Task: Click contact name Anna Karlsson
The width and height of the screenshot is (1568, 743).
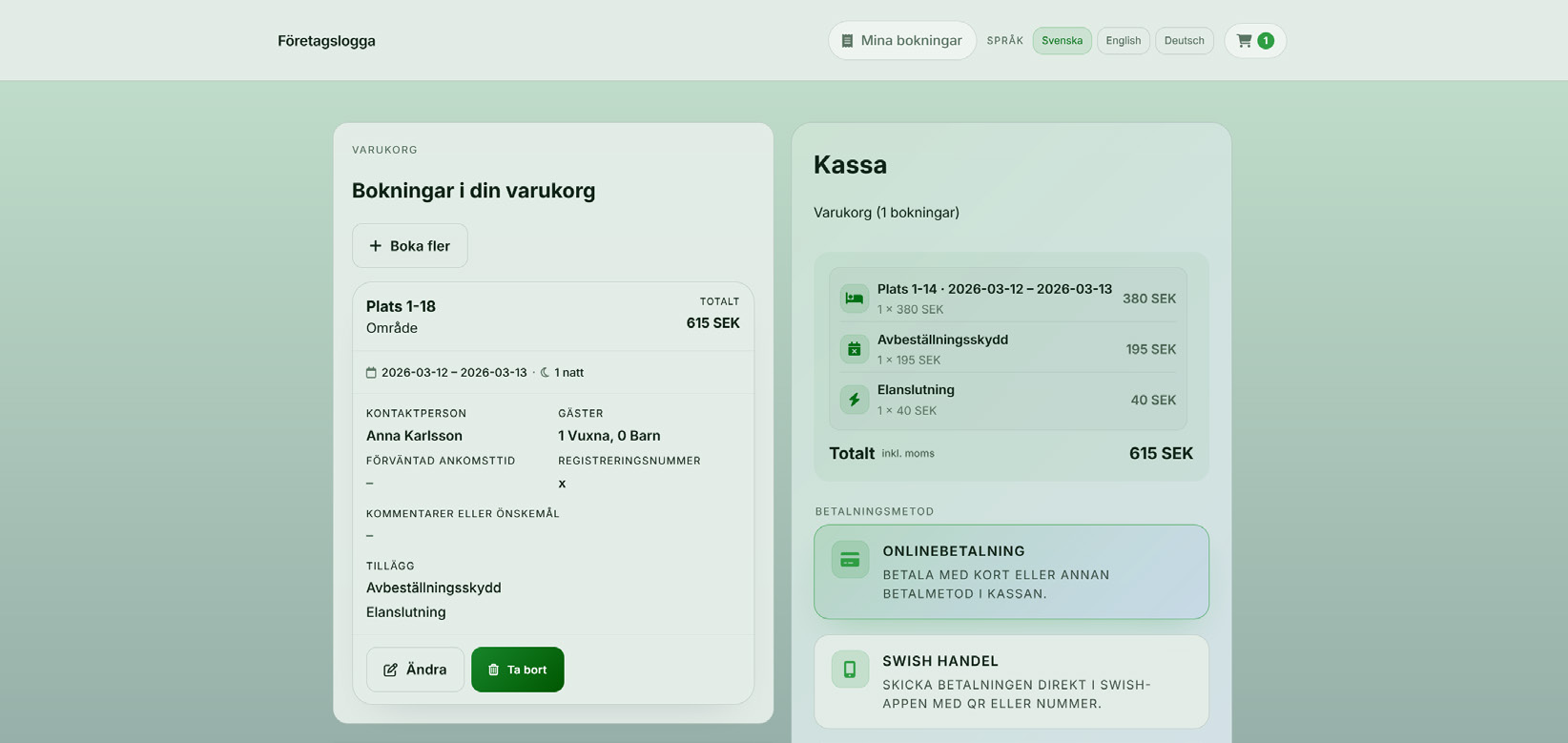Action: [414, 436]
